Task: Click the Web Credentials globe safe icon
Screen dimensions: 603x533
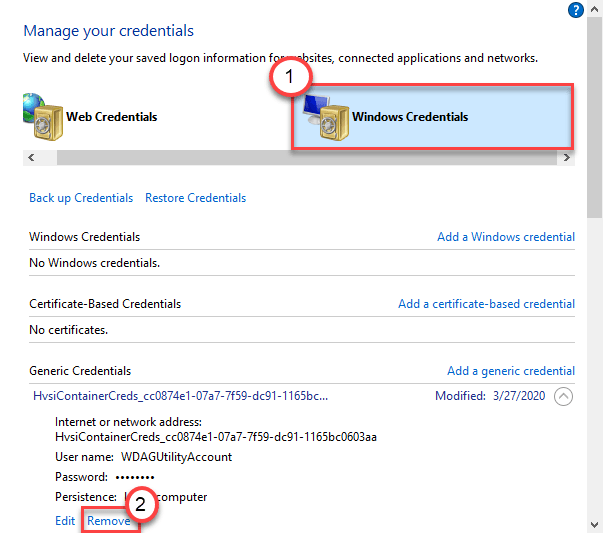Action: (x=43, y=117)
